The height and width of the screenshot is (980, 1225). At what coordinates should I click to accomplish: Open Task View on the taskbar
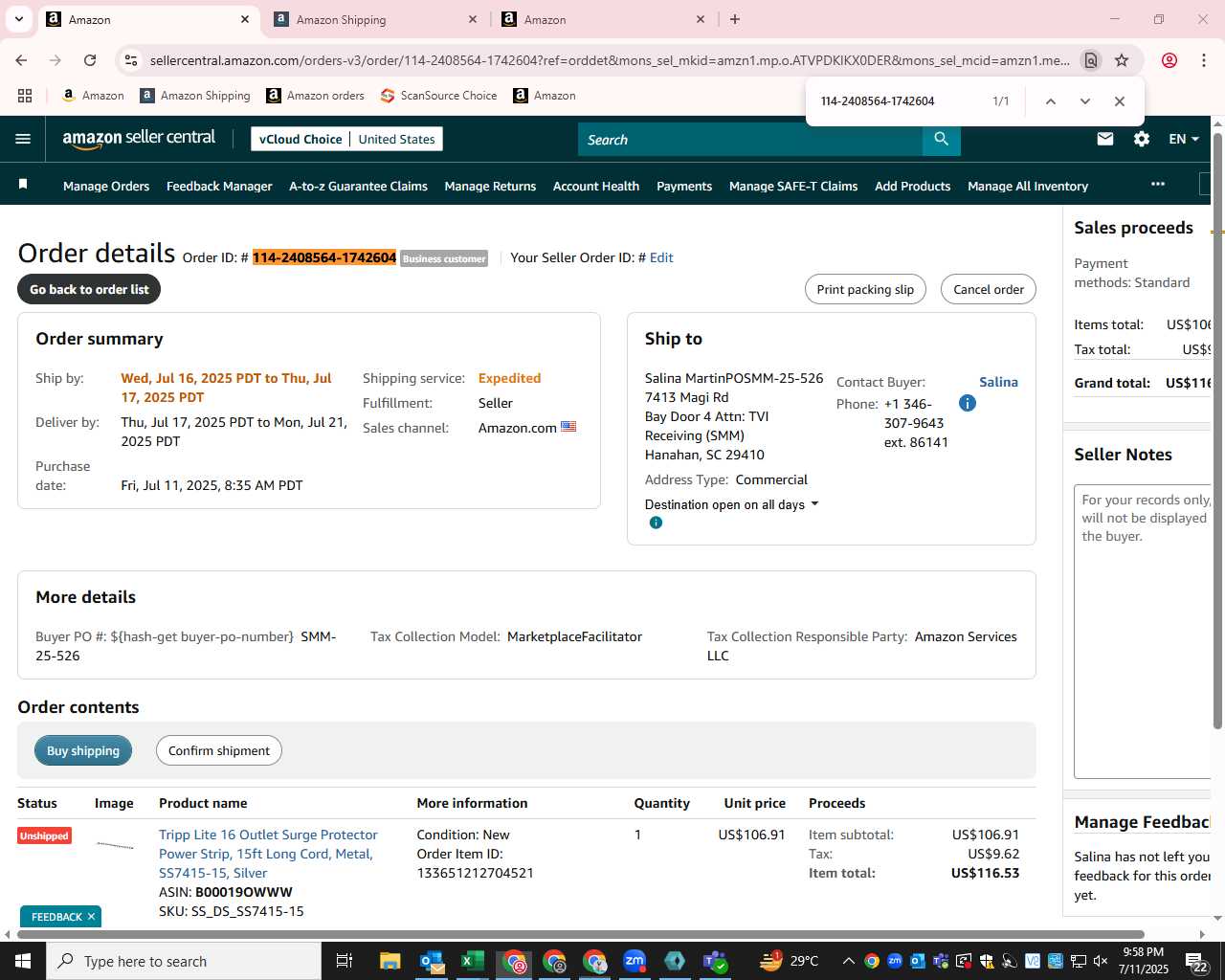345,961
